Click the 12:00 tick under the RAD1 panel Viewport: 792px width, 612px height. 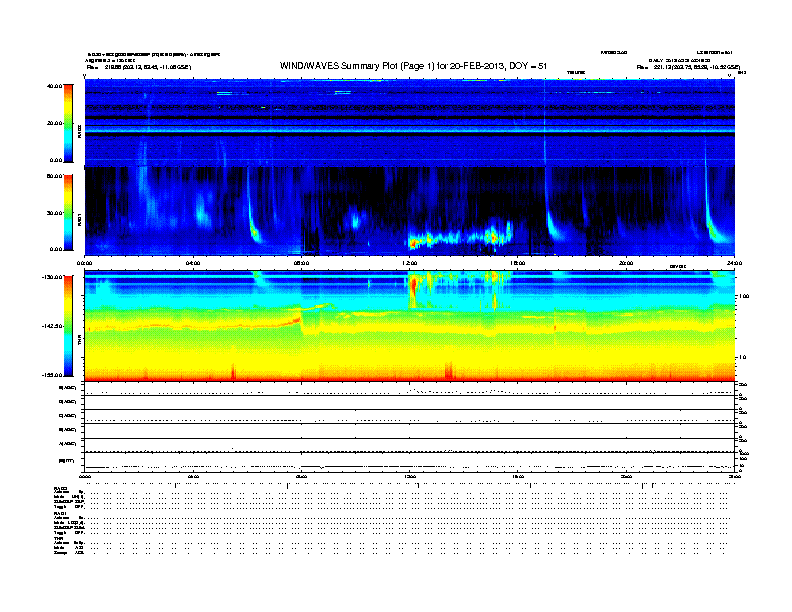[x=410, y=263]
